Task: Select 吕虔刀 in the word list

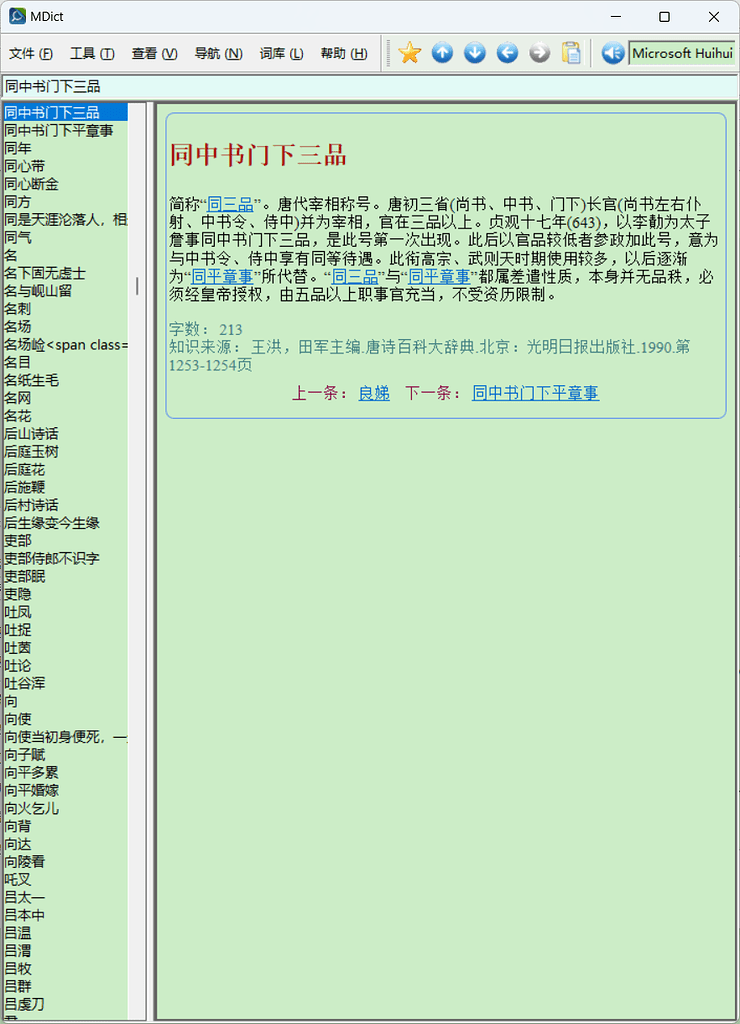Action: [x=65, y=1004]
